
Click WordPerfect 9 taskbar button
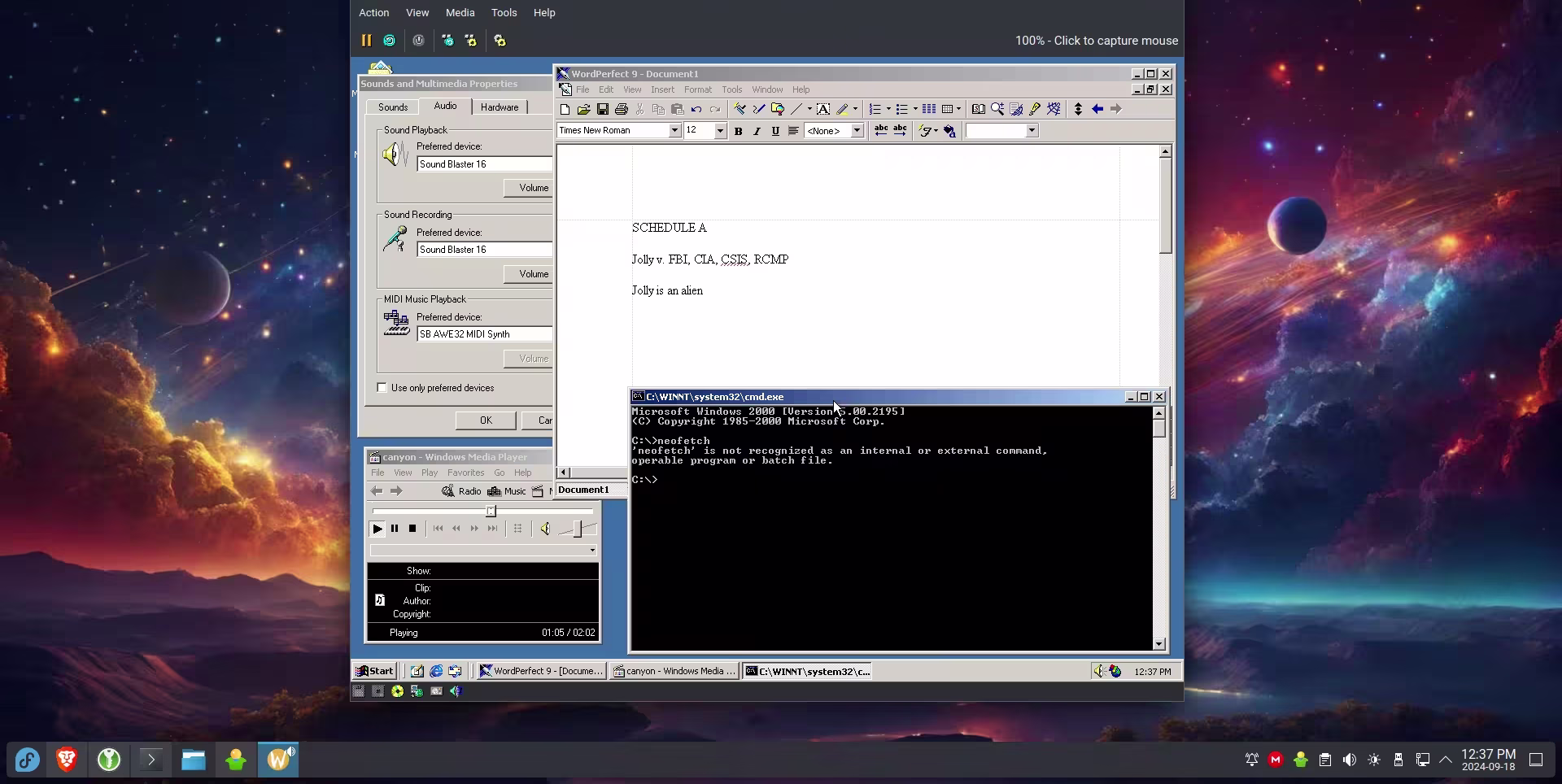click(x=541, y=671)
